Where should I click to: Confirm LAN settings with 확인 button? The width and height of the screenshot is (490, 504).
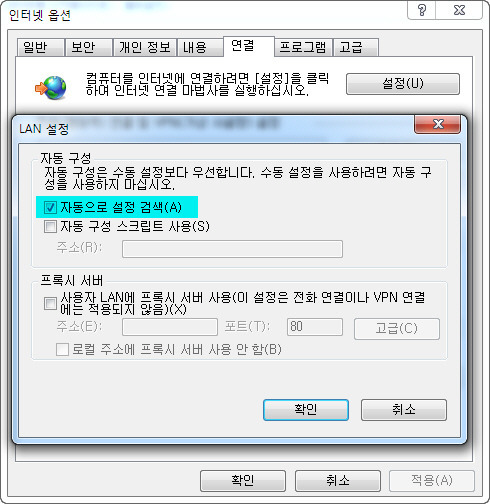coord(306,410)
